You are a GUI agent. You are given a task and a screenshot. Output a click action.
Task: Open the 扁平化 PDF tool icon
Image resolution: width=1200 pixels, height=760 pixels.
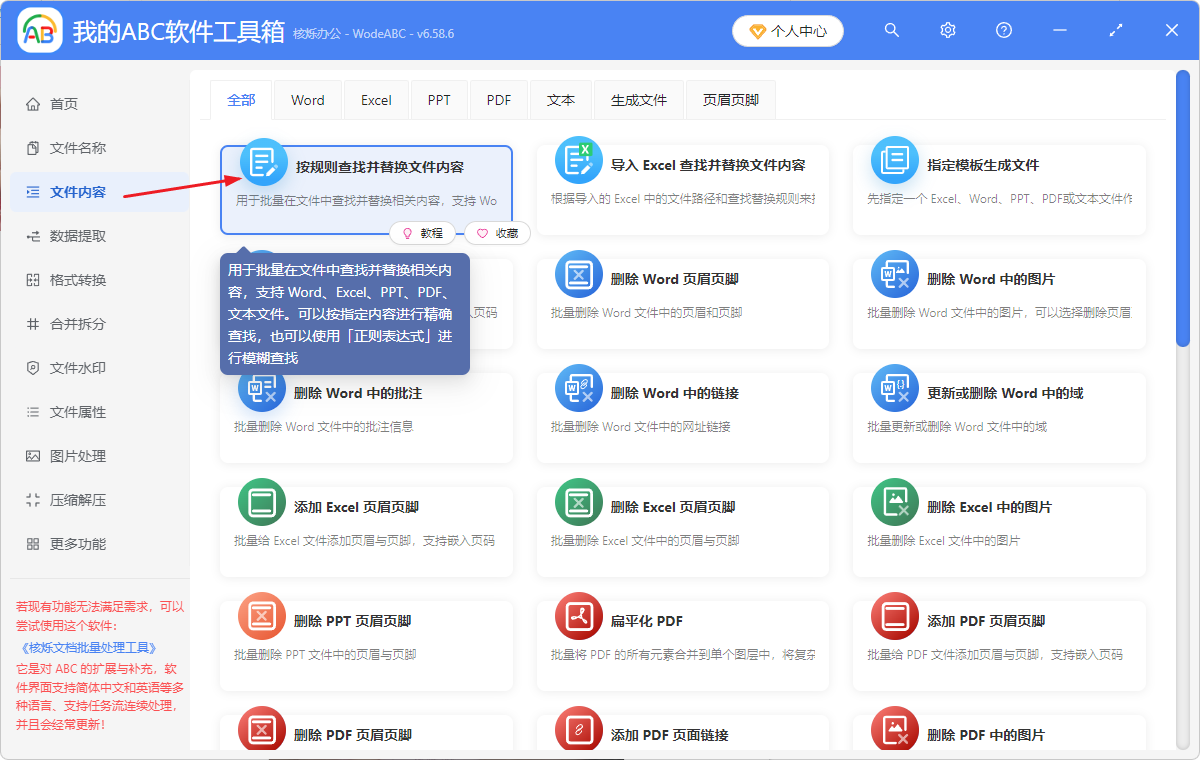coord(578,617)
